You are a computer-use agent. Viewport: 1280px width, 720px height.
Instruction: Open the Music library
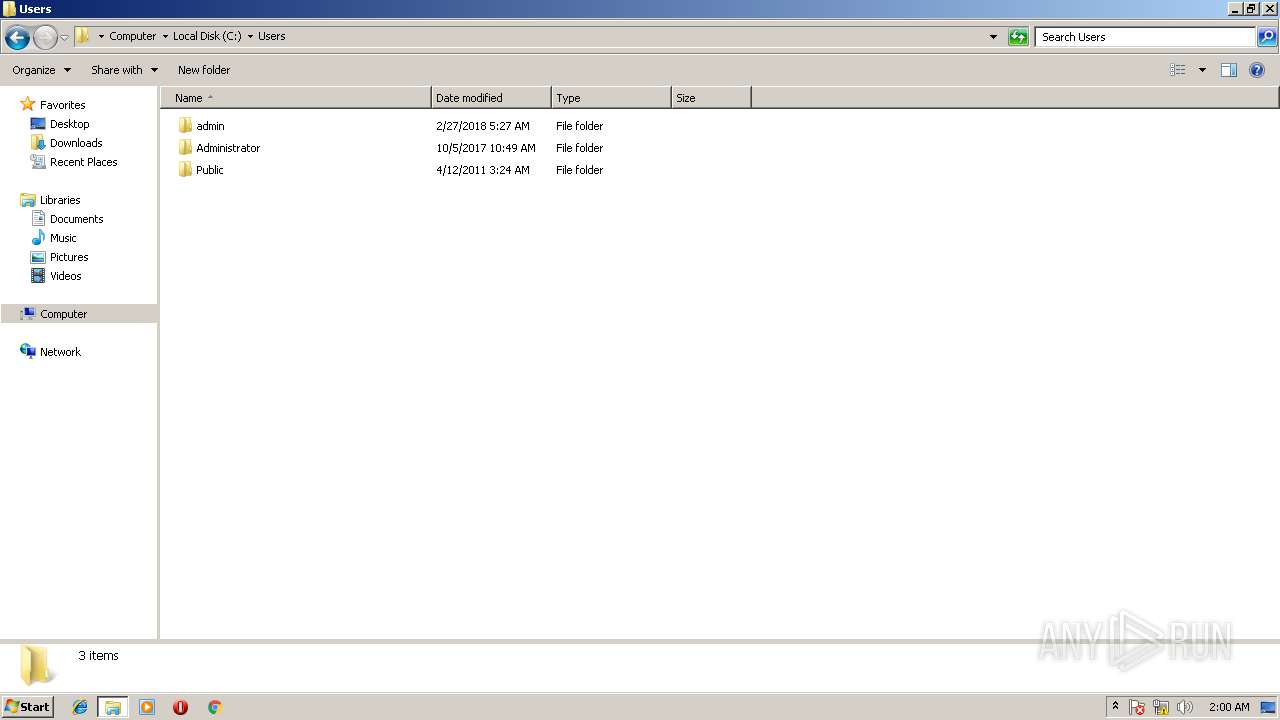(x=63, y=238)
